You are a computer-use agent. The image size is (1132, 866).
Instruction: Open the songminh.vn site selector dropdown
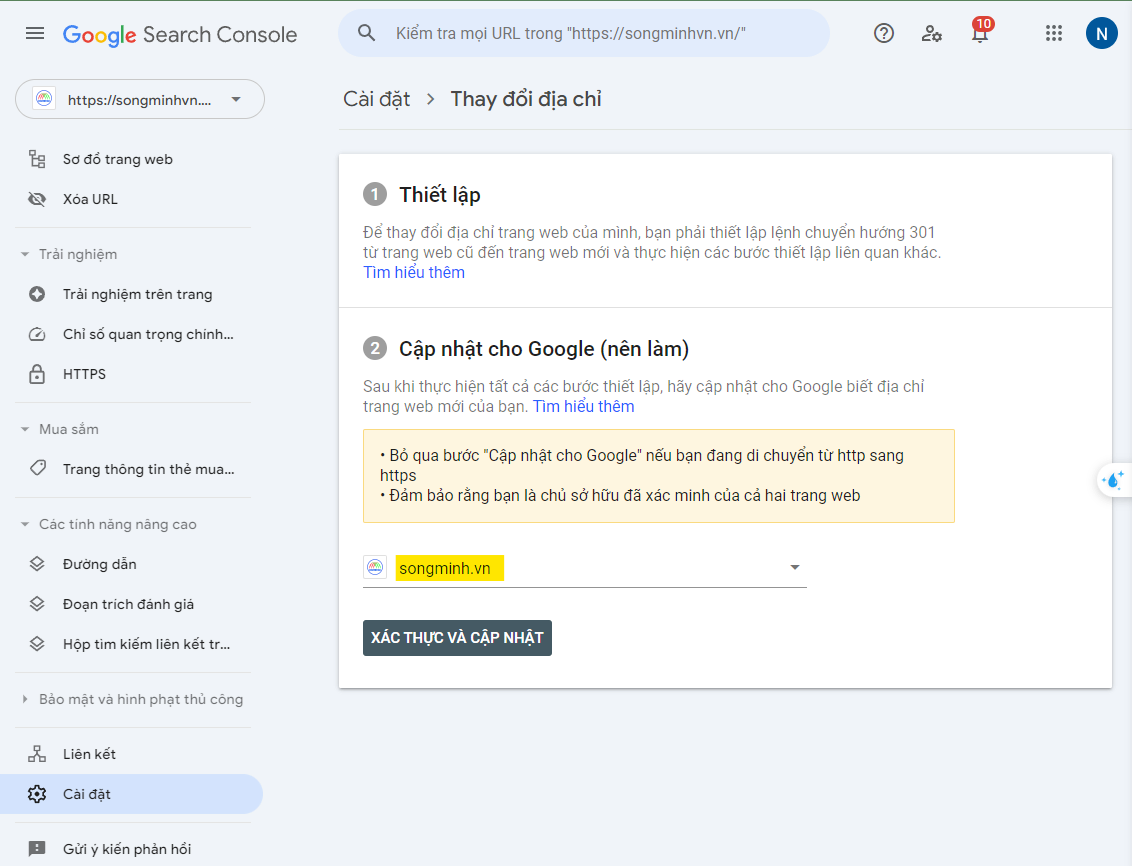(x=585, y=568)
